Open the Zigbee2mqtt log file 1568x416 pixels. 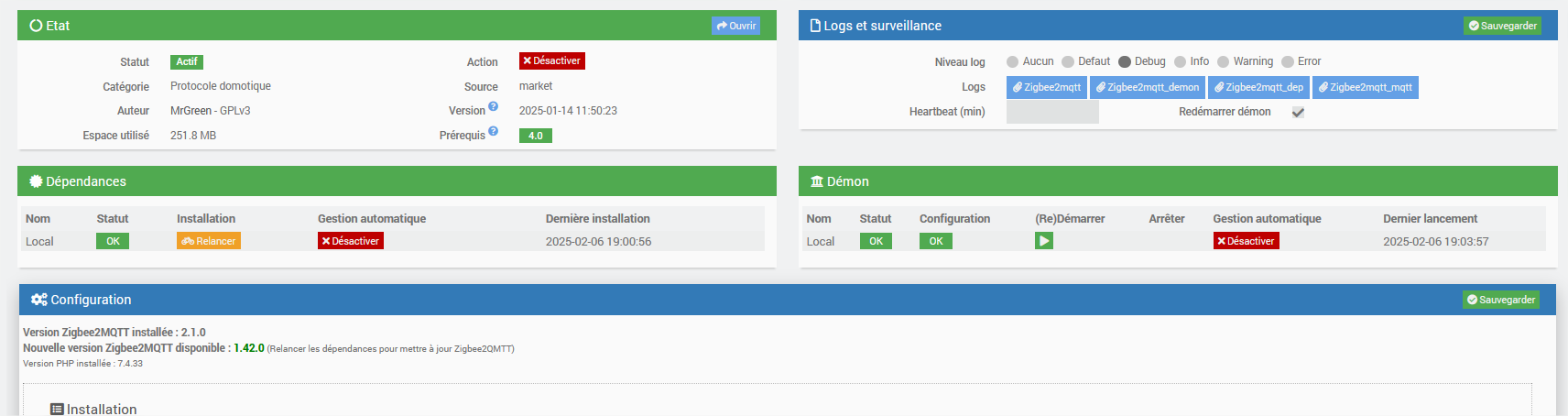[1047, 87]
